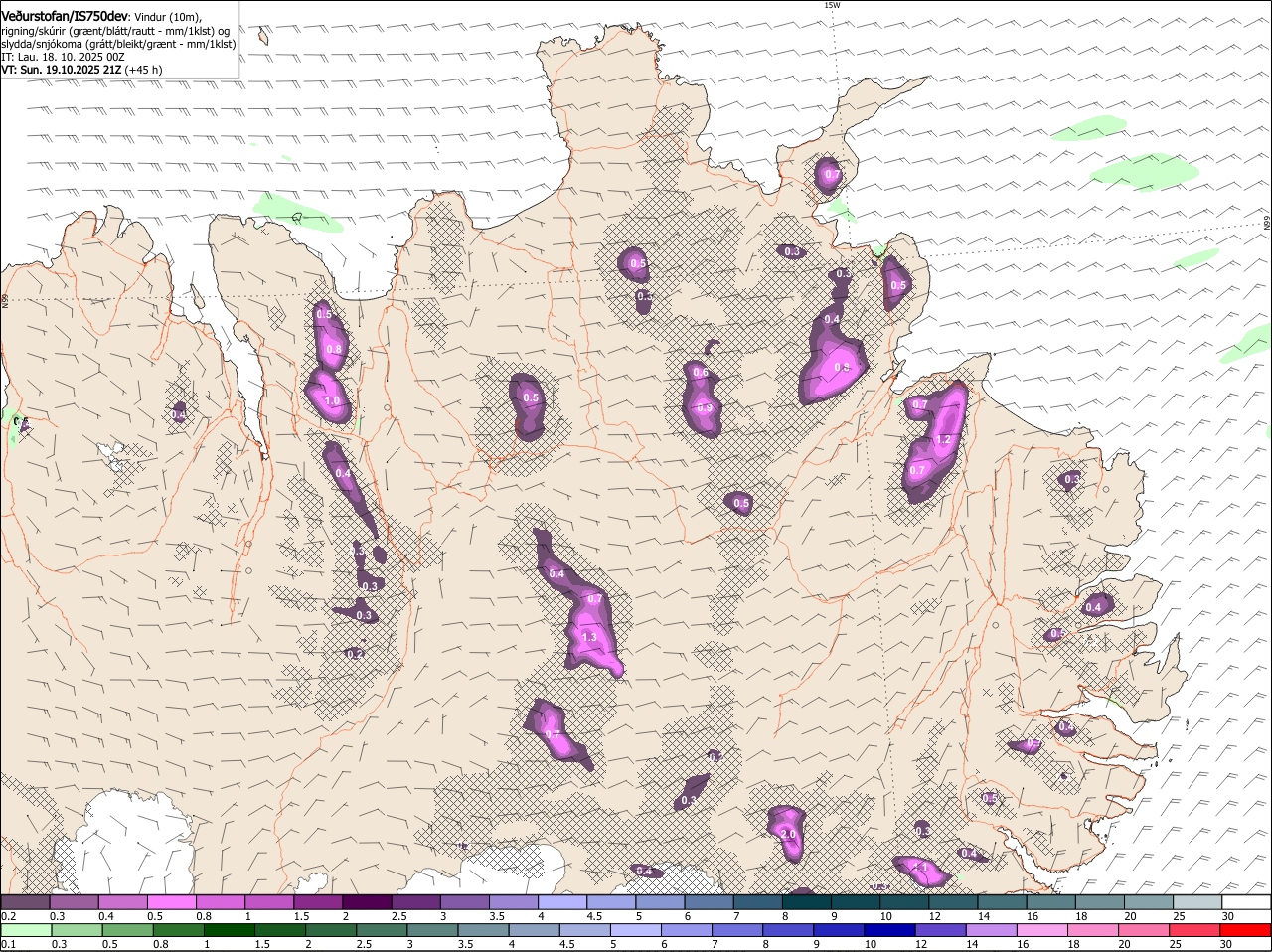The height and width of the screenshot is (952, 1272).
Task: Pick the 14 teal-grey swatch, purple-to-teal row
Action: point(1002,902)
